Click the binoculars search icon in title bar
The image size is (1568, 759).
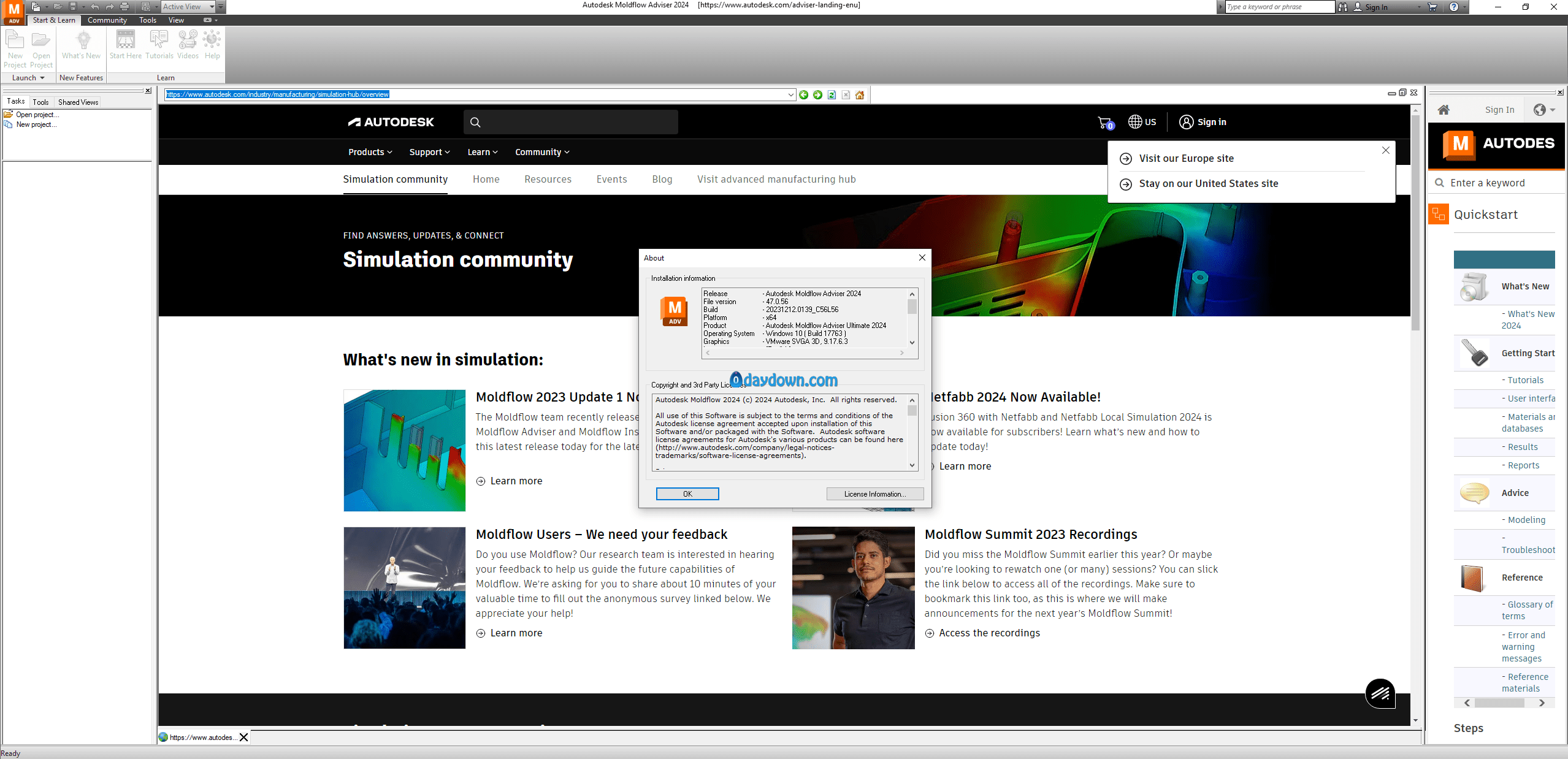click(1343, 7)
